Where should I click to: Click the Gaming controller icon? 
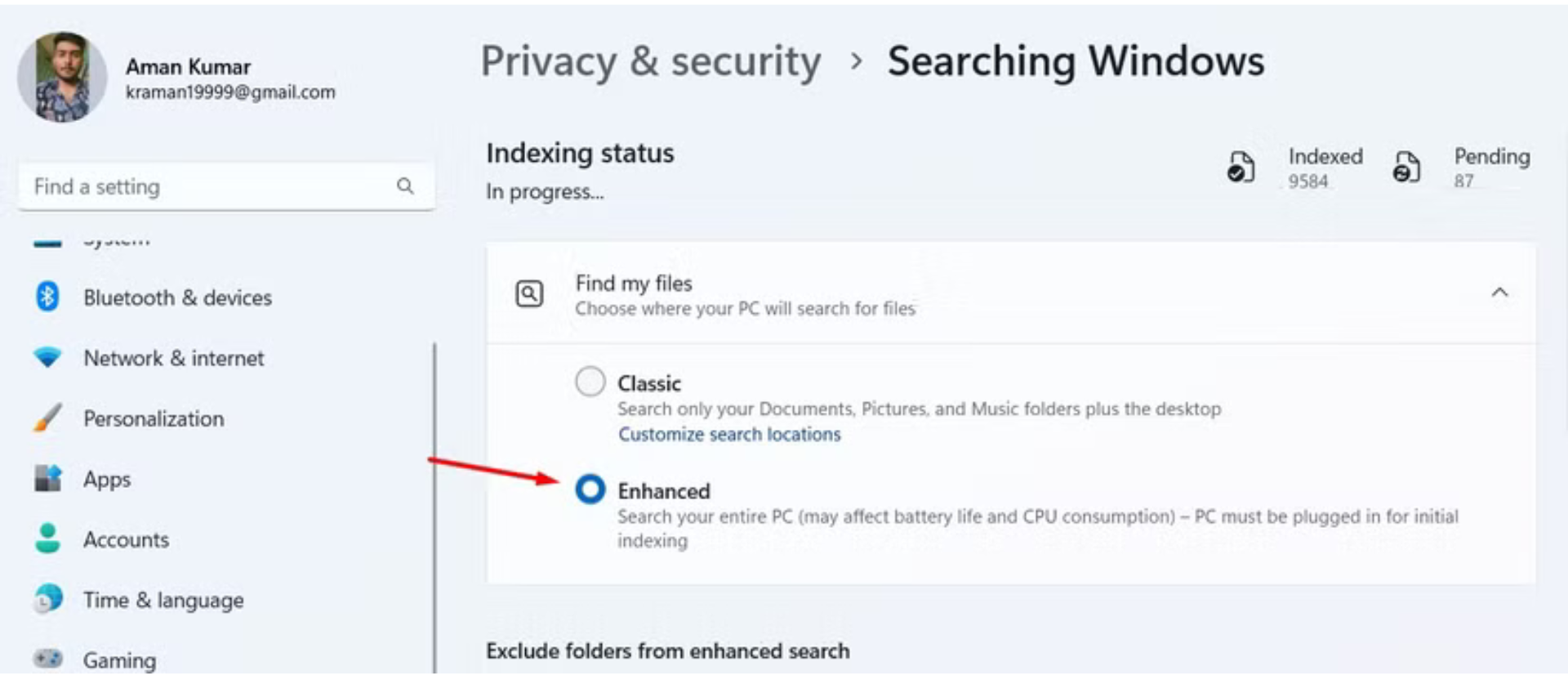[47, 659]
